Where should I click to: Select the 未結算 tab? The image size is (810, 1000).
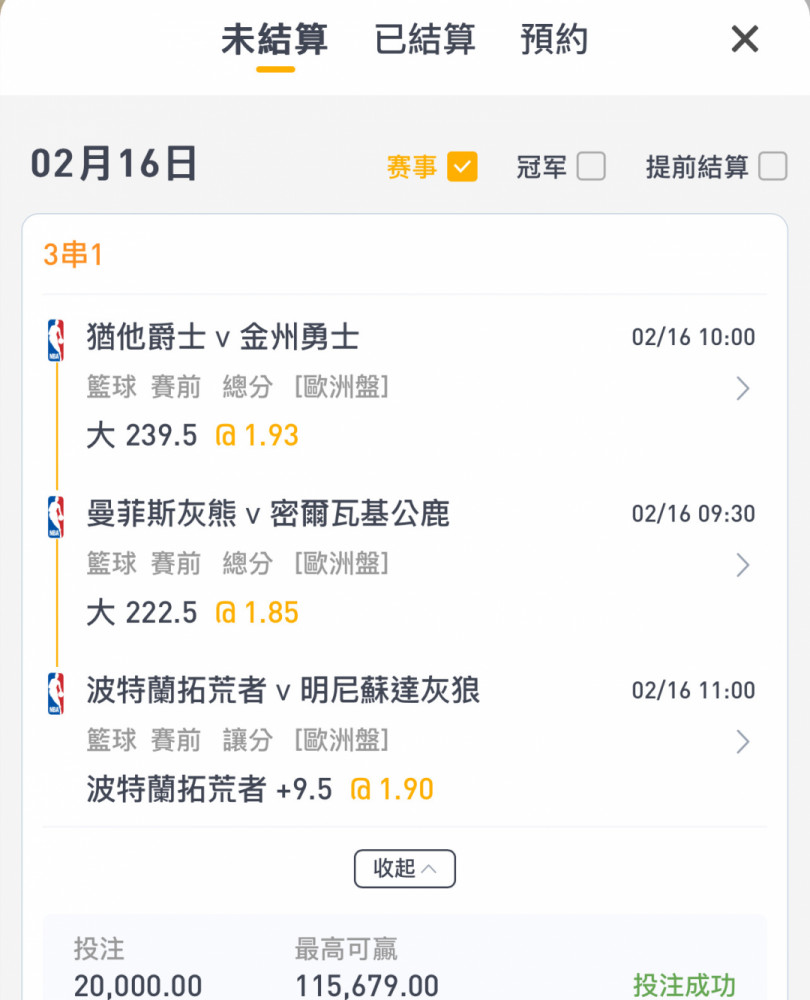point(275,39)
